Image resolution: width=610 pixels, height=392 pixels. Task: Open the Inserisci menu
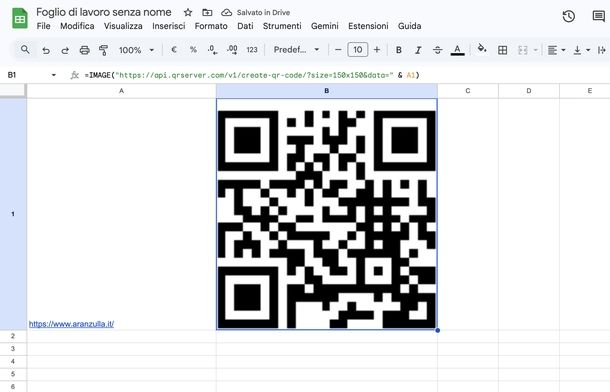[x=168, y=26]
